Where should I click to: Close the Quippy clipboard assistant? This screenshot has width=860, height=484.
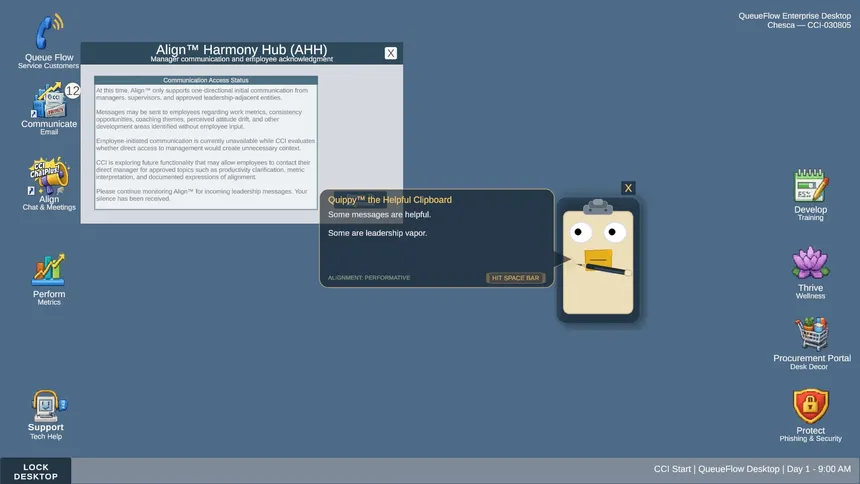click(x=628, y=188)
